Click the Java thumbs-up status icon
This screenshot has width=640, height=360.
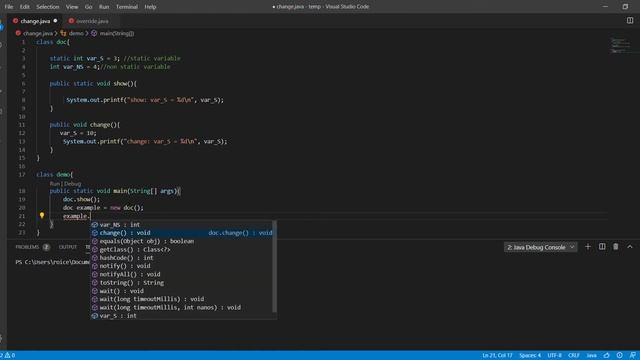pyautogui.click(x=607, y=356)
